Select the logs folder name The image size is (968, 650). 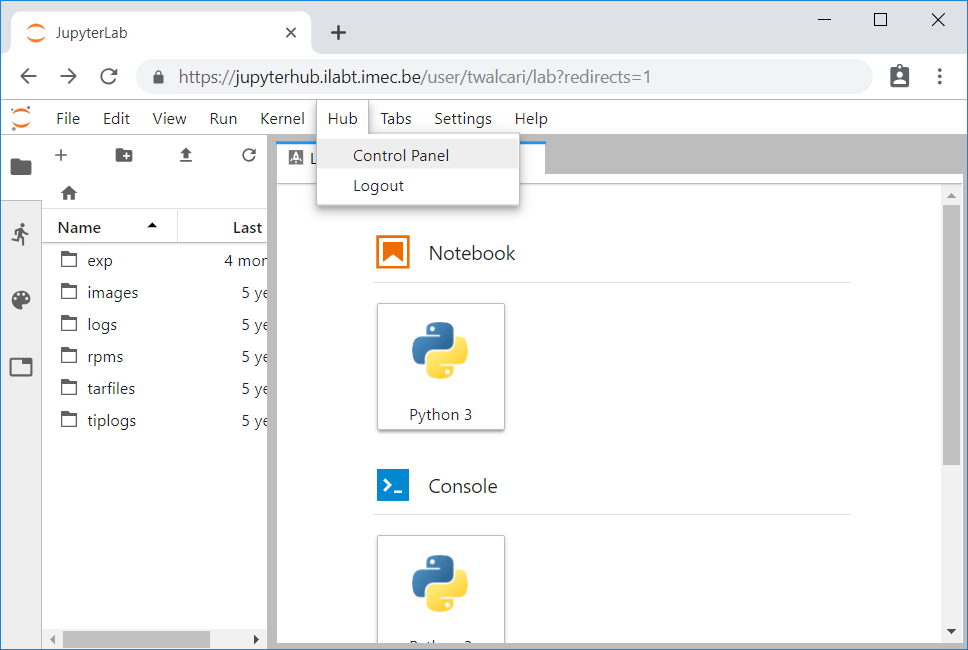102,325
